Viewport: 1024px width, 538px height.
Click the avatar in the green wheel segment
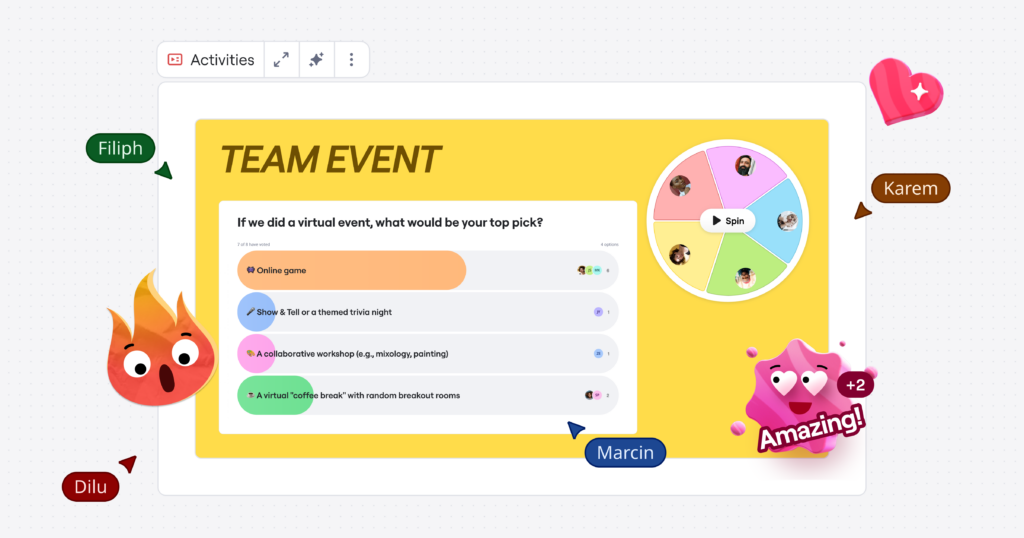(x=745, y=277)
